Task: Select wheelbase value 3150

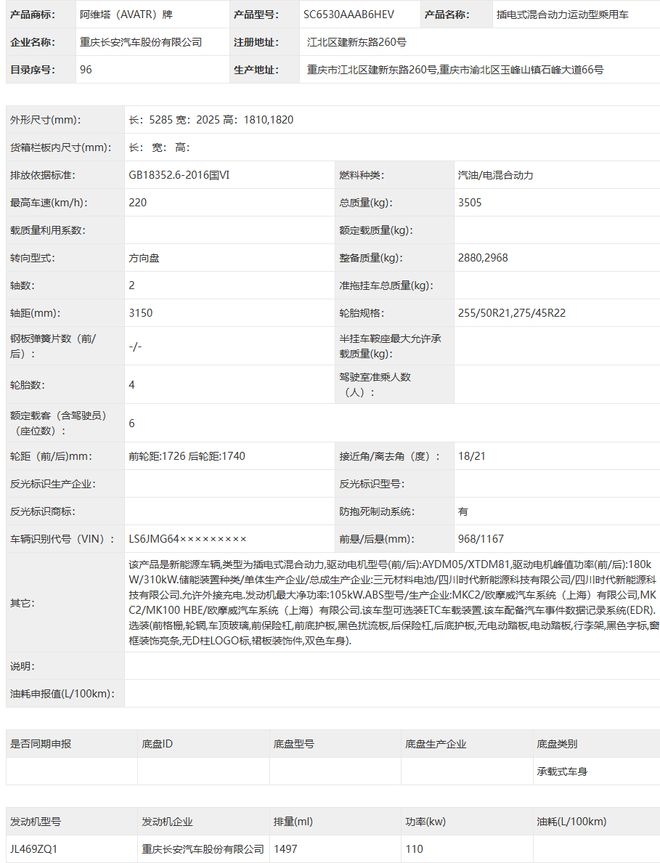Action: click(140, 313)
